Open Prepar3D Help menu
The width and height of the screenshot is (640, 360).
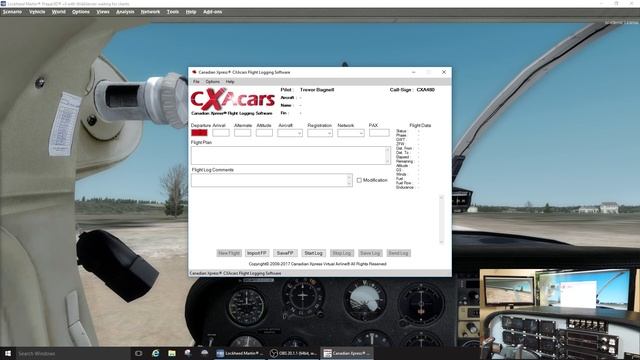[x=191, y=12]
